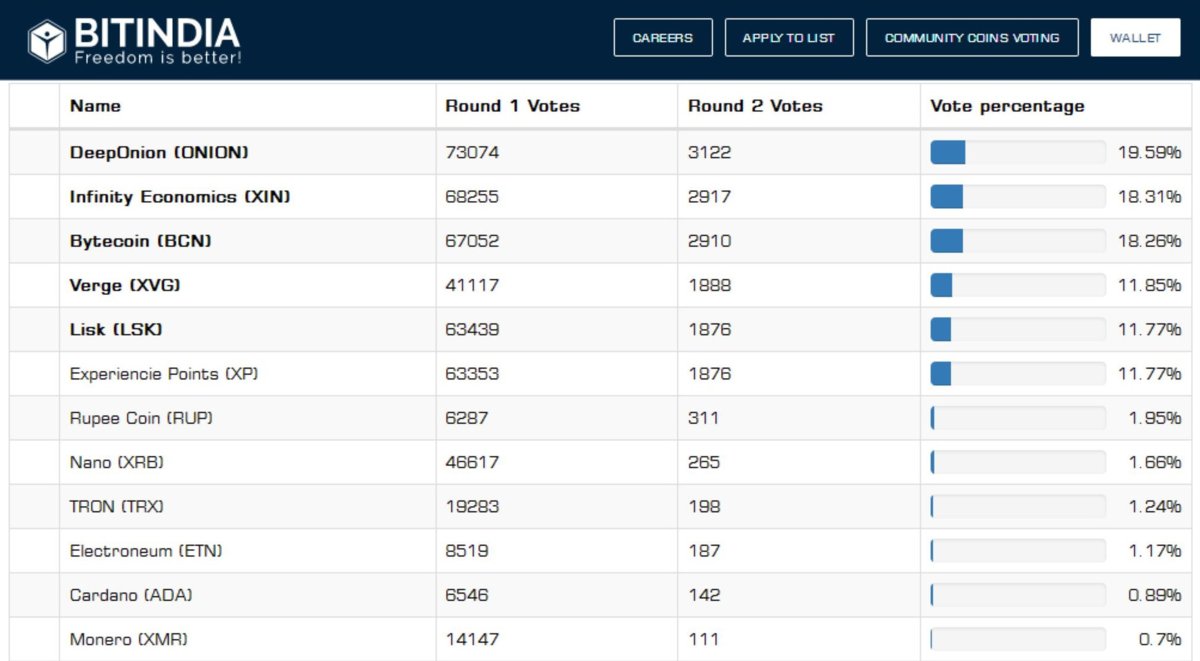Select Infinity Economics (XIN) name
The image size is (1200, 661).
point(180,197)
